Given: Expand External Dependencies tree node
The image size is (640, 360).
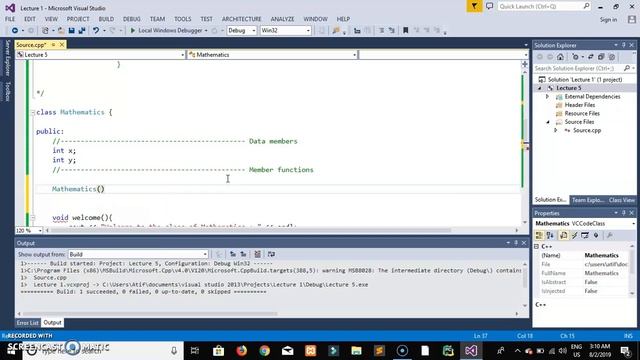Looking at the screenshot, I should pyautogui.click(x=547, y=97).
